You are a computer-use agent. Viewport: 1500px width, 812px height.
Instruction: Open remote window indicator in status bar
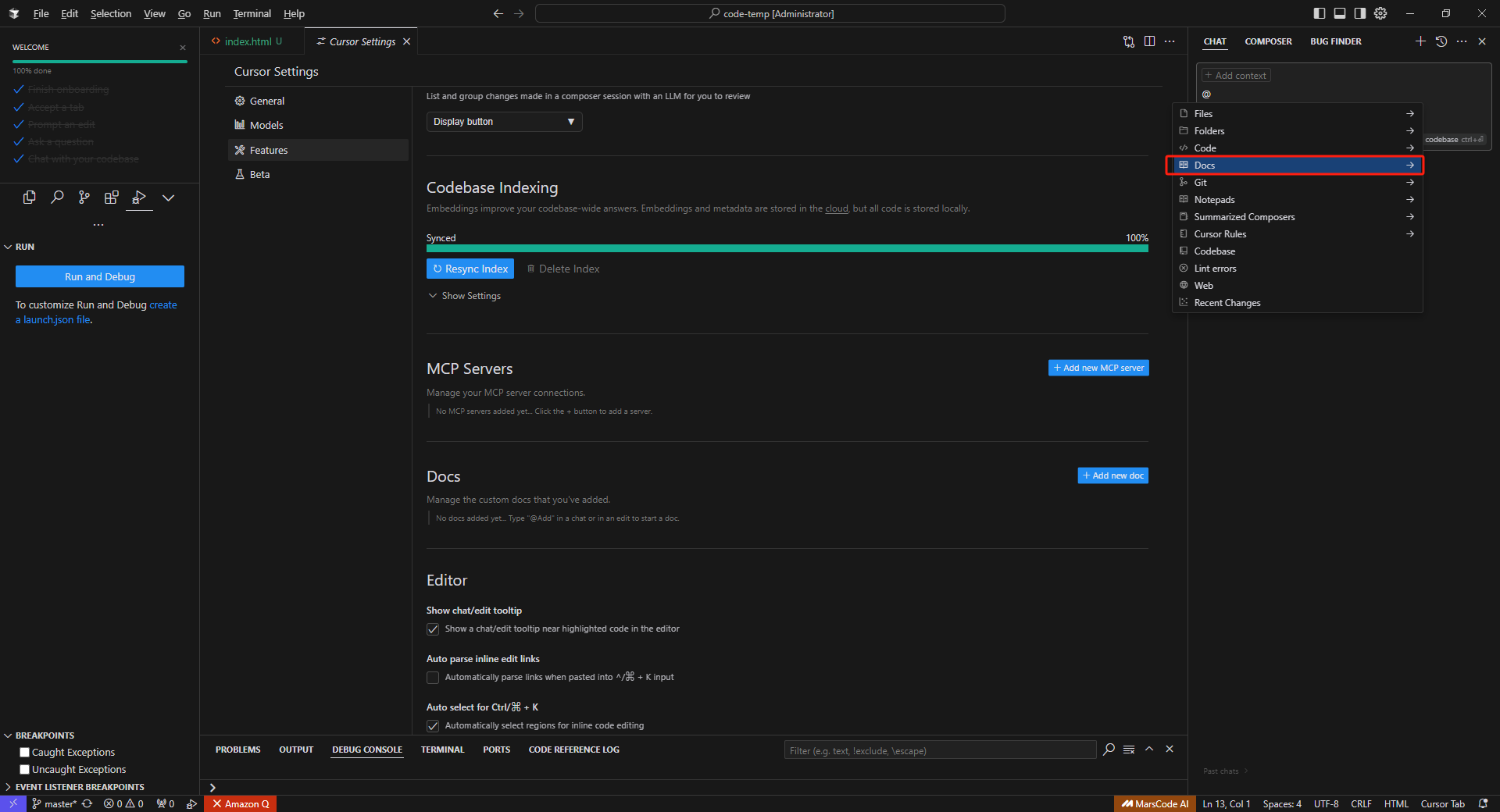point(13,803)
